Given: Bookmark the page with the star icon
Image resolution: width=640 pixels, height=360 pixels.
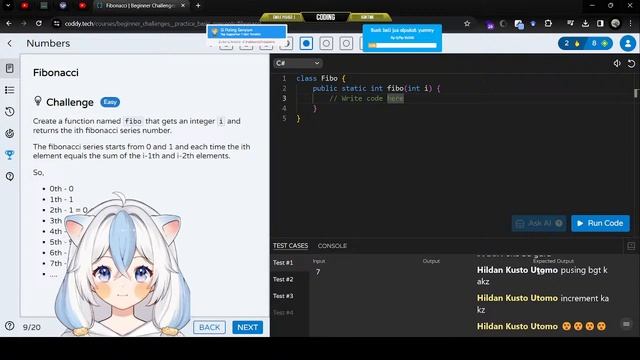Looking at the screenshot, I should (x=467, y=24).
